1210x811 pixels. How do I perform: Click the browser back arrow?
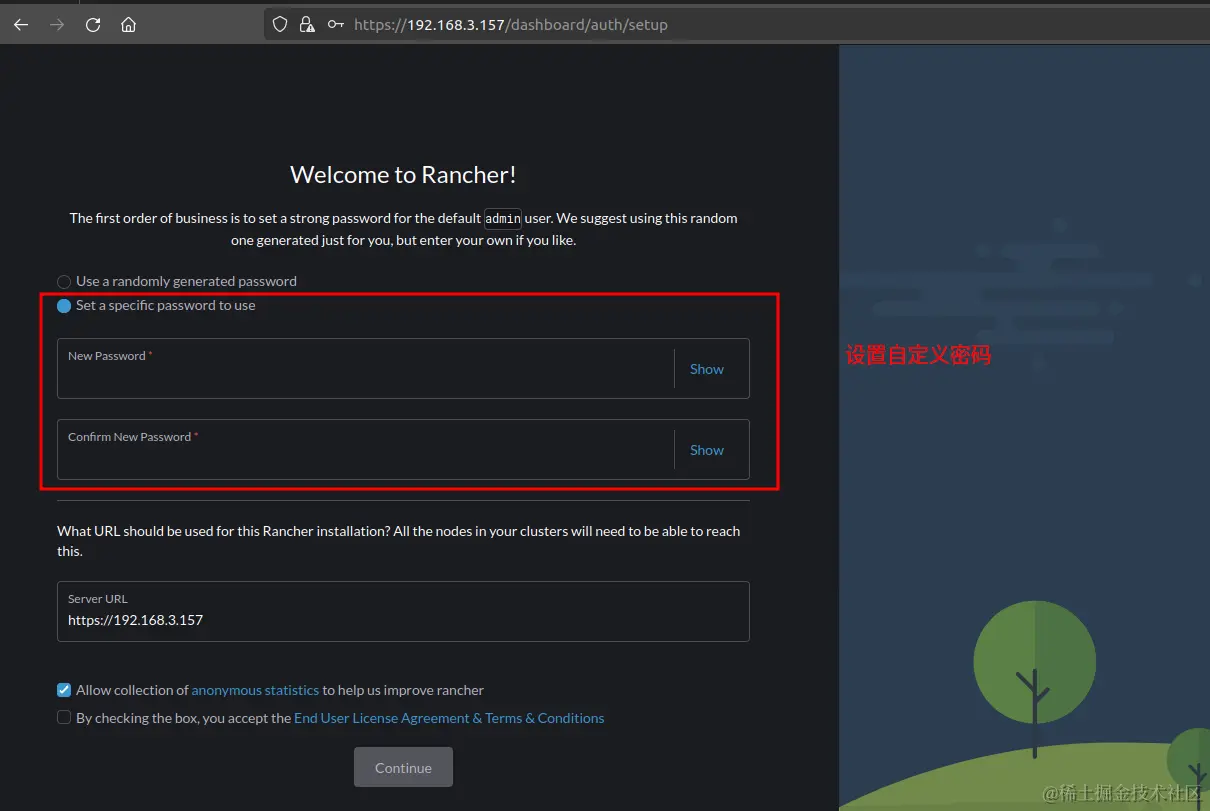pos(21,25)
